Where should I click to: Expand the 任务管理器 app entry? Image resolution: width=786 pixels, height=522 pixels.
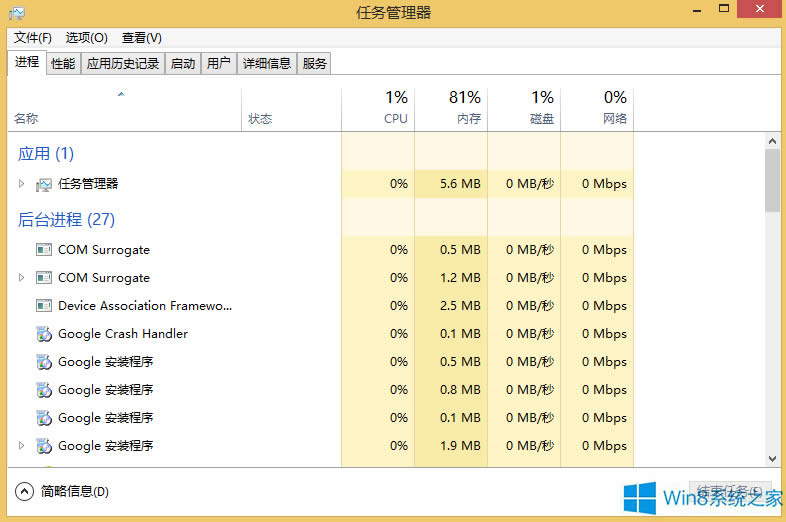click(21, 184)
